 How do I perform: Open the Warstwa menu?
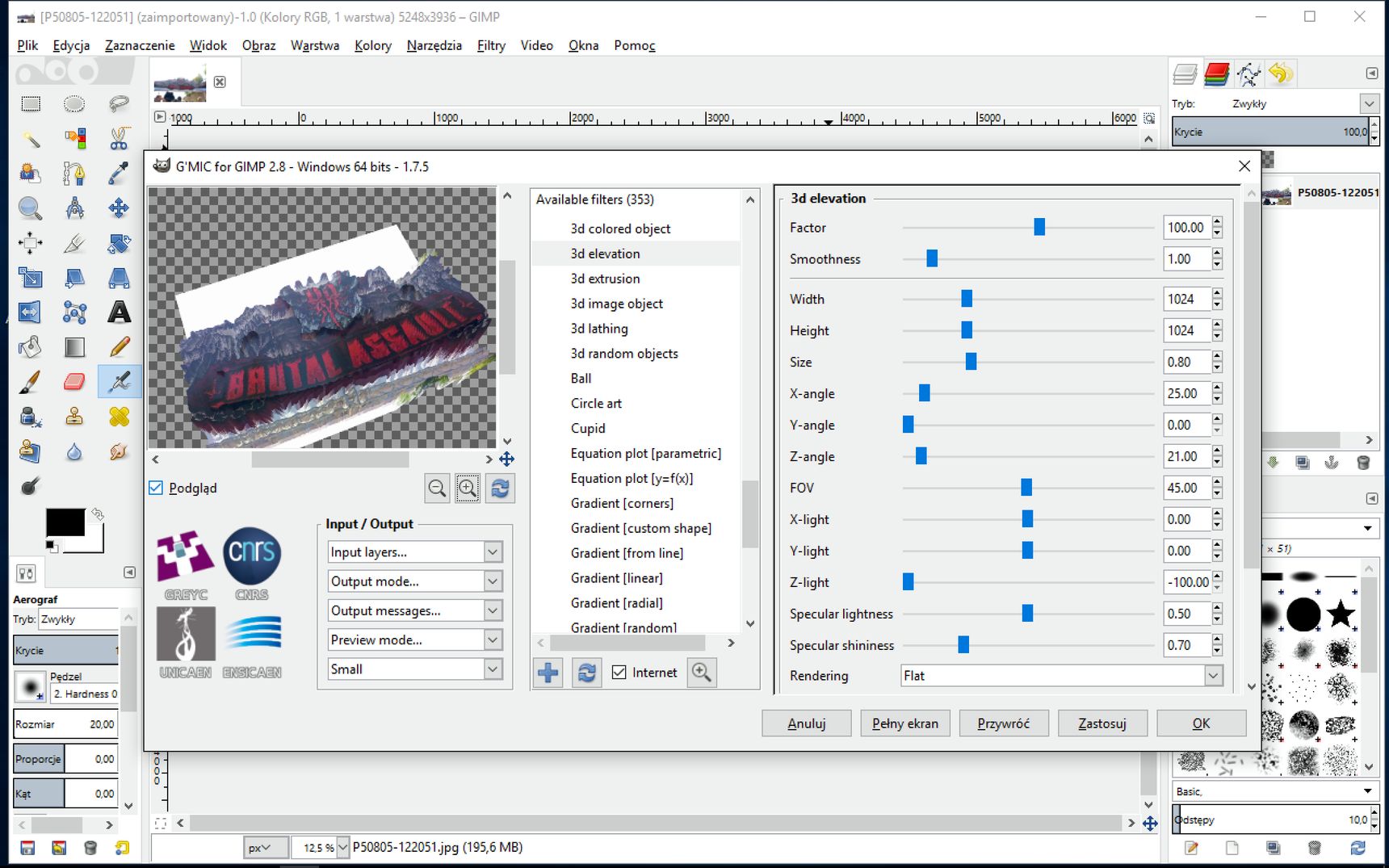click(315, 45)
